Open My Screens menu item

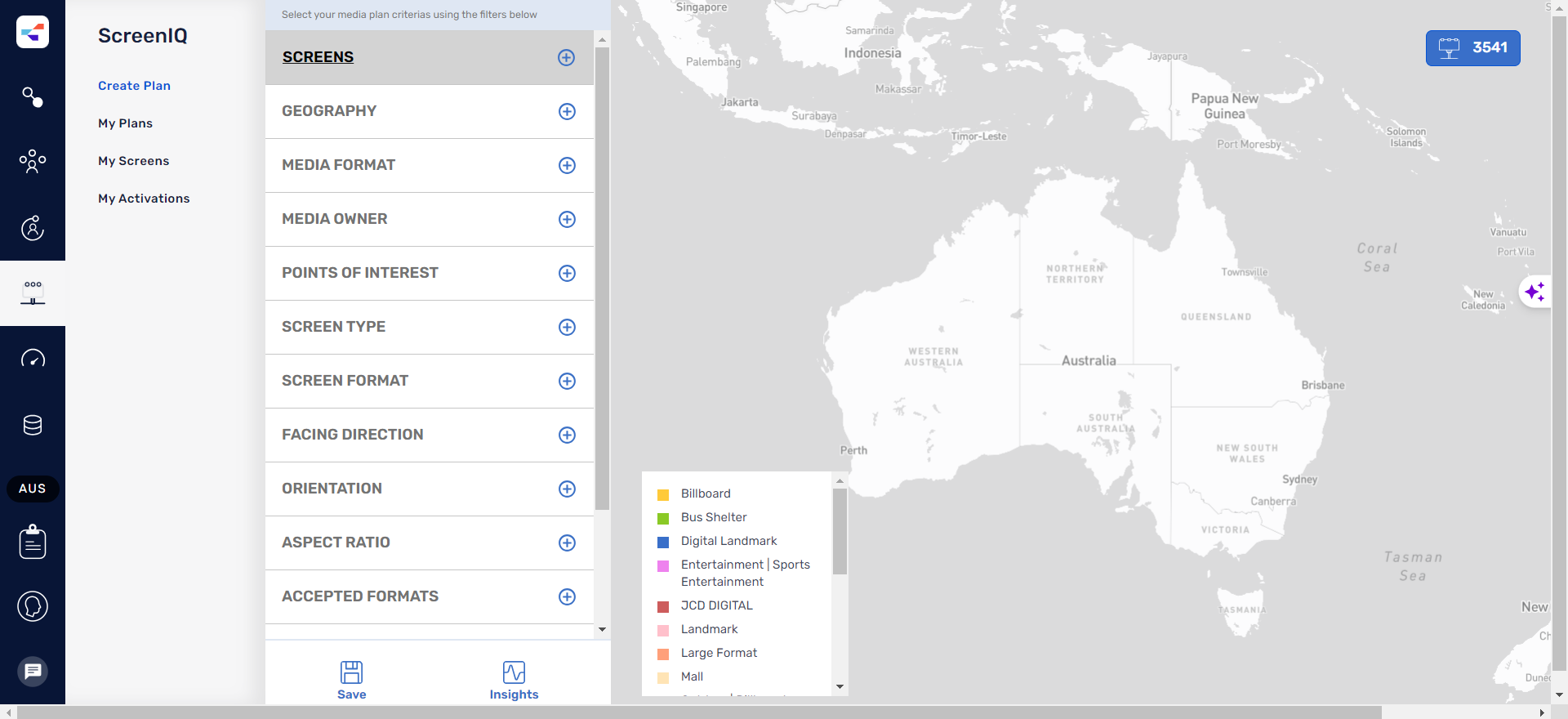pyautogui.click(x=133, y=161)
